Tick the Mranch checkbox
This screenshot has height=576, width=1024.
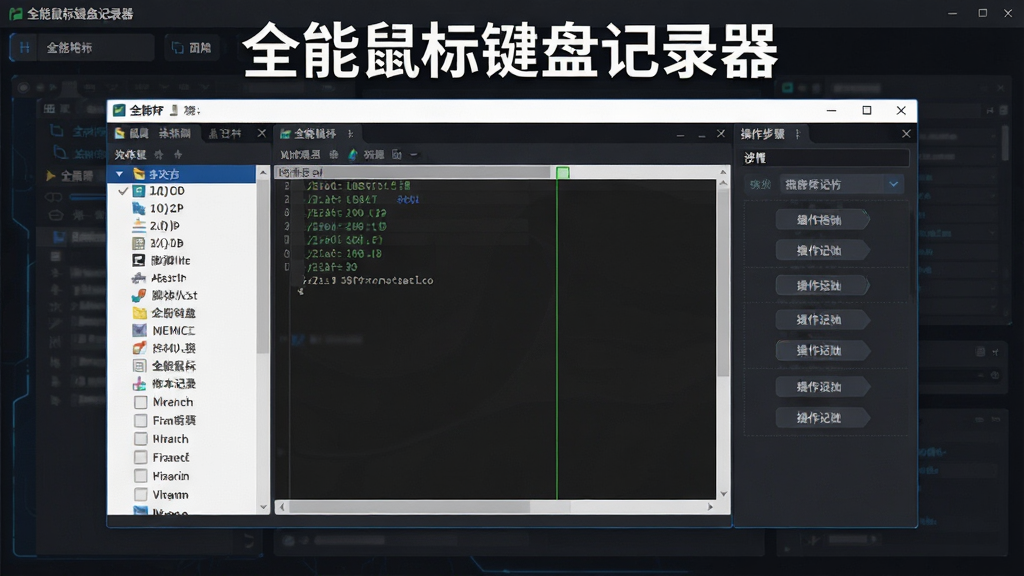coord(140,402)
